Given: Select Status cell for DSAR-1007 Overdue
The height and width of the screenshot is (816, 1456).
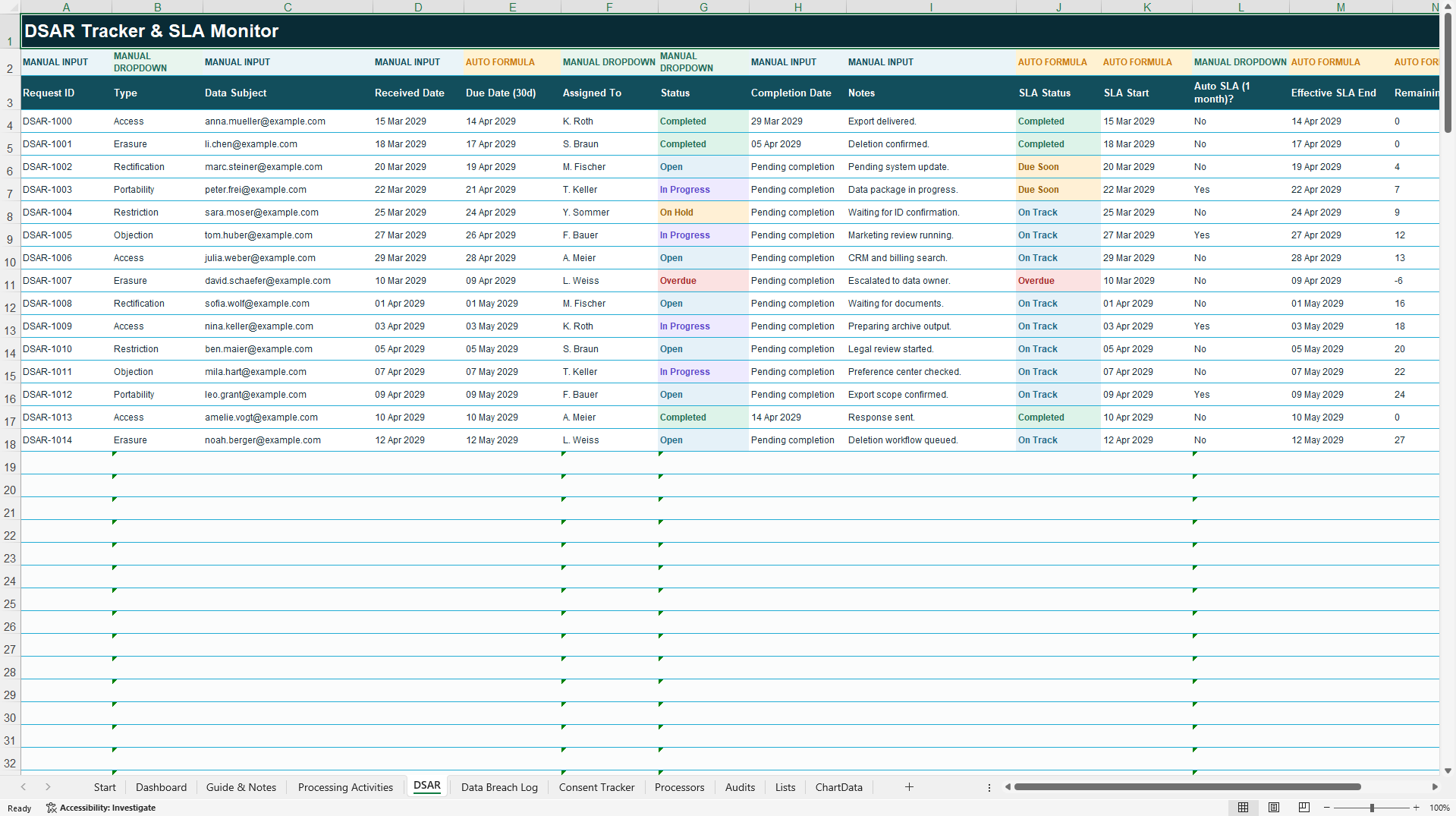Looking at the screenshot, I should (x=703, y=281).
